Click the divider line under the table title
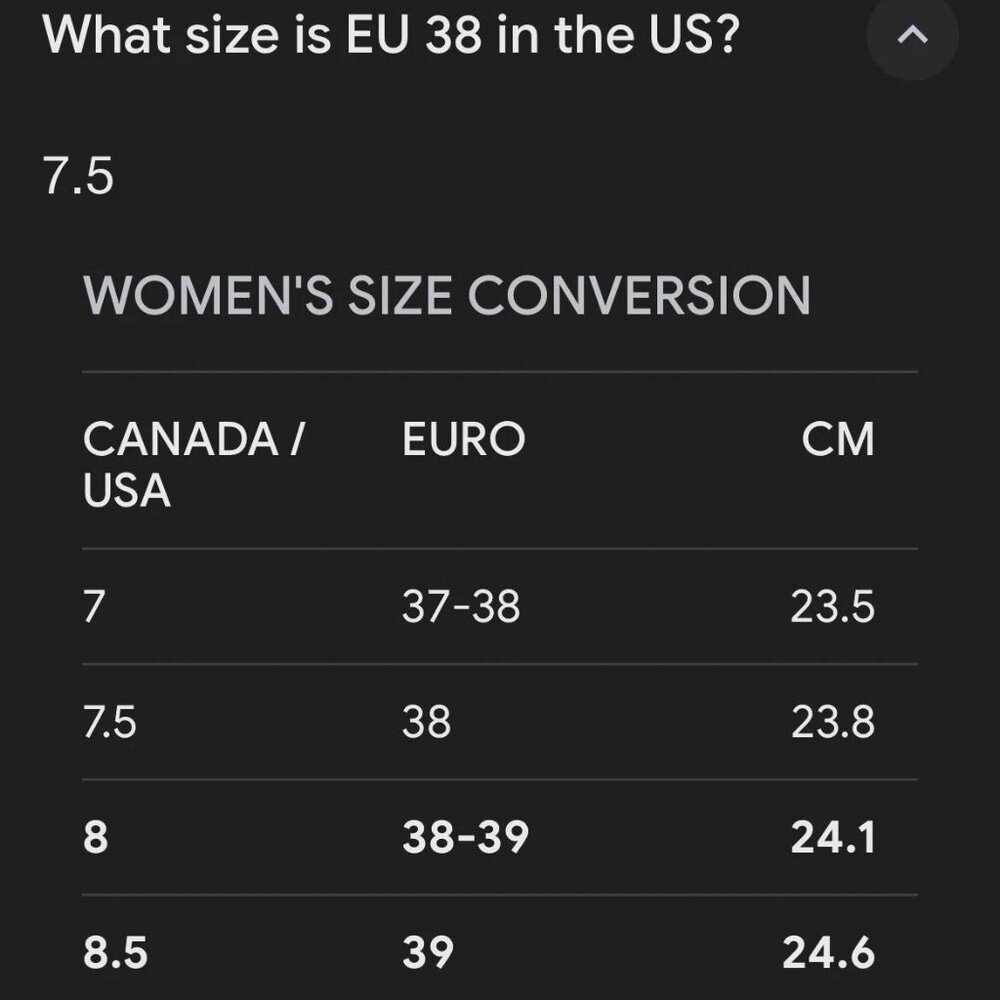The height and width of the screenshot is (1000, 1000). (500, 371)
